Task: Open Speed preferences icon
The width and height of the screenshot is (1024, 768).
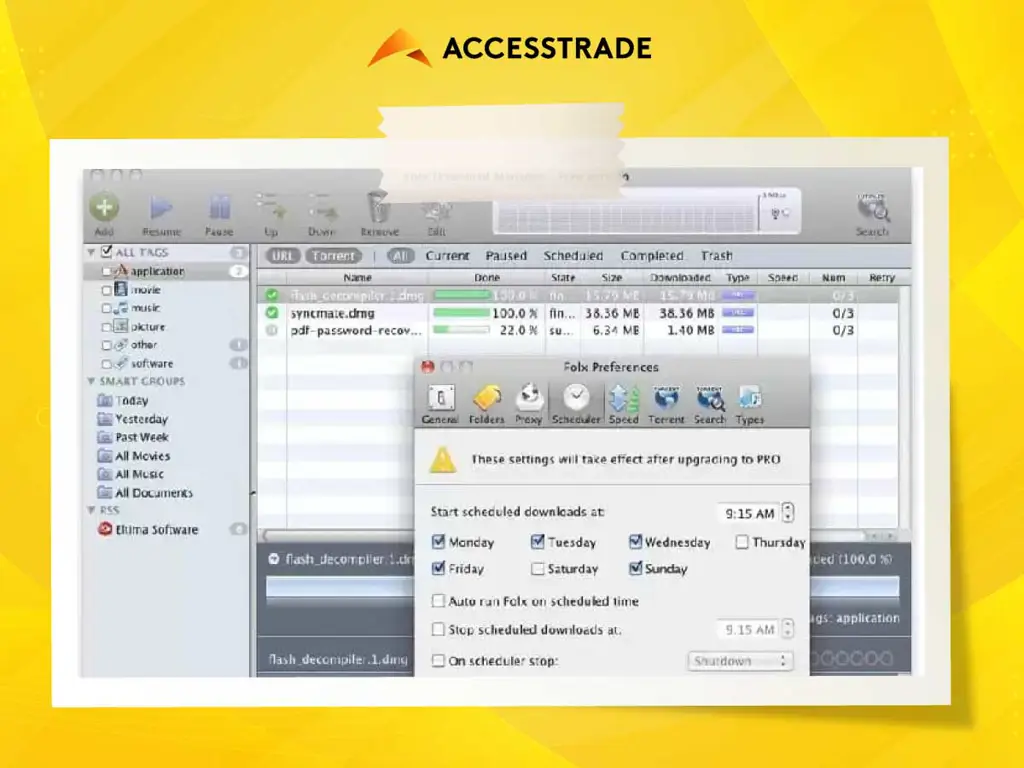Action: (624, 398)
